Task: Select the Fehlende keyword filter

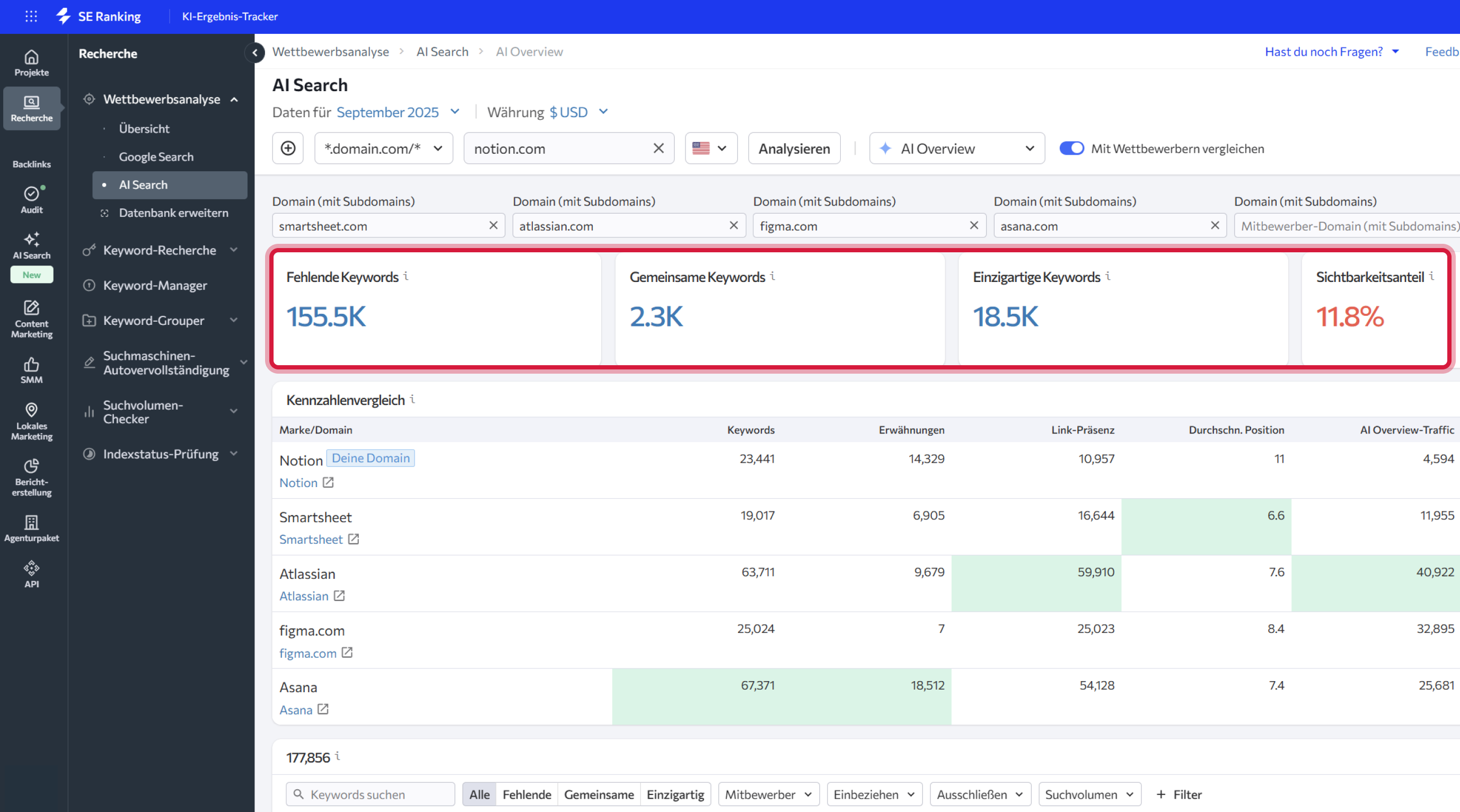Action: click(x=526, y=795)
